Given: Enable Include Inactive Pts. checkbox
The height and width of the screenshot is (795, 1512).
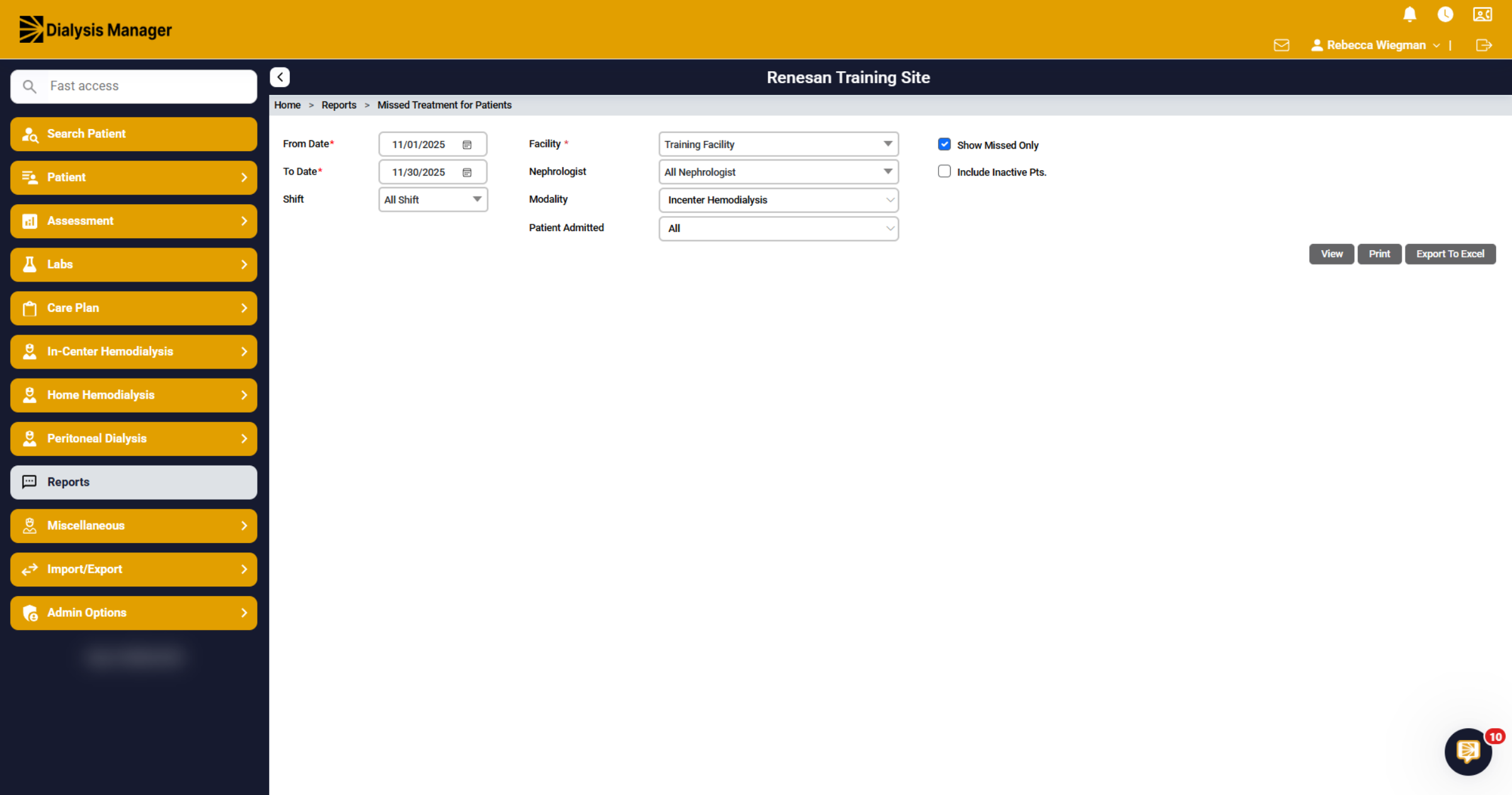Looking at the screenshot, I should 944,171.
